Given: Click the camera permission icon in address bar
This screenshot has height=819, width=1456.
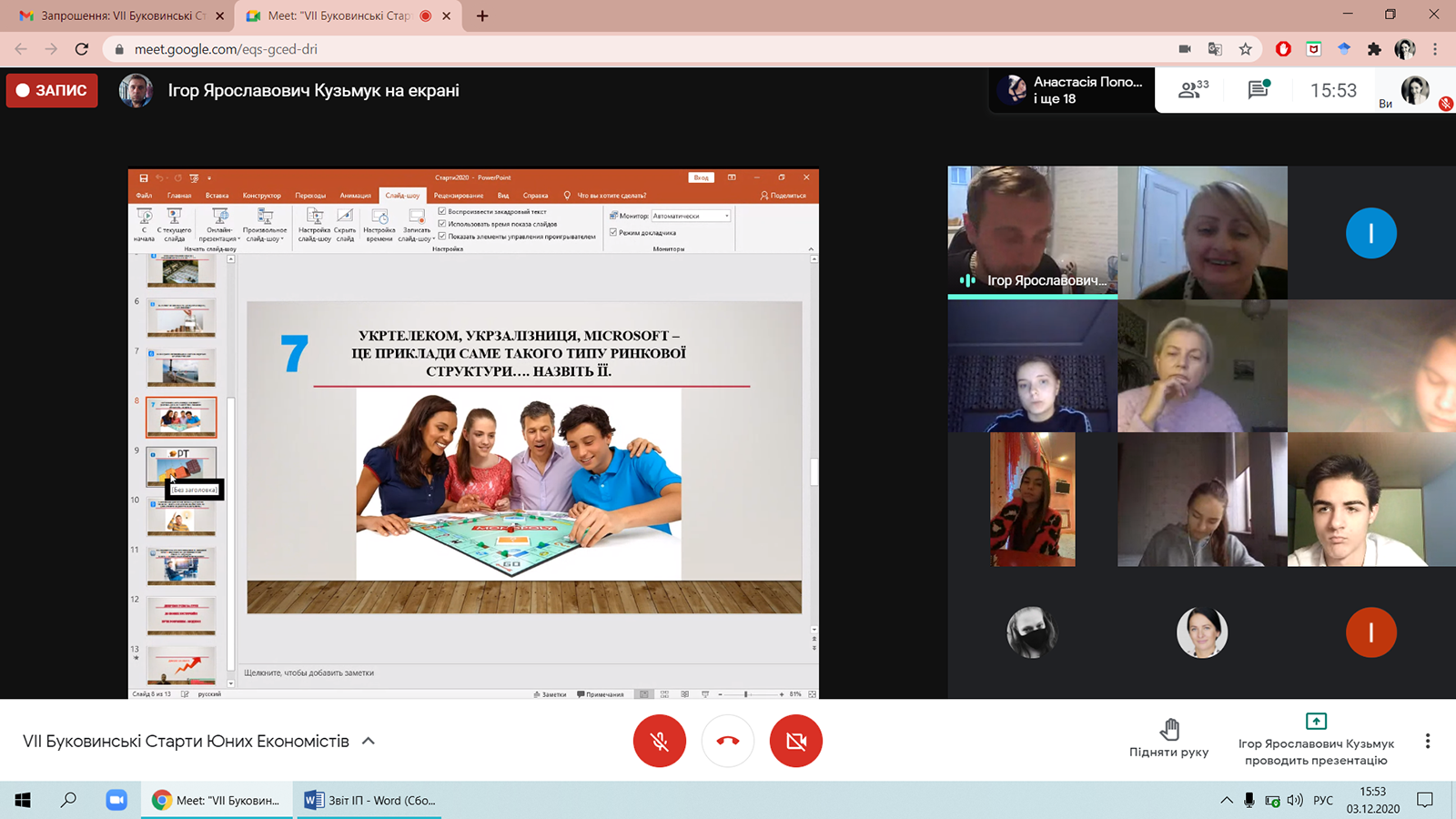Looking at the screenshot, I should coord(1185,49).
